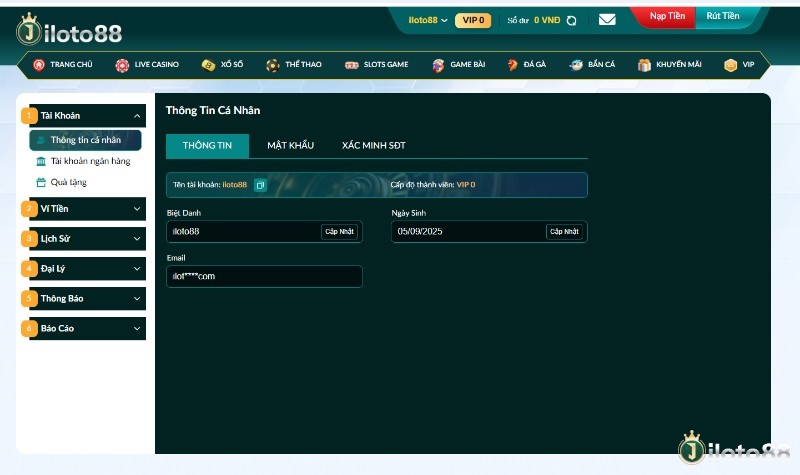
Task: Click the Nạp Tiền deposit button
Action: (x=667, y=16)
